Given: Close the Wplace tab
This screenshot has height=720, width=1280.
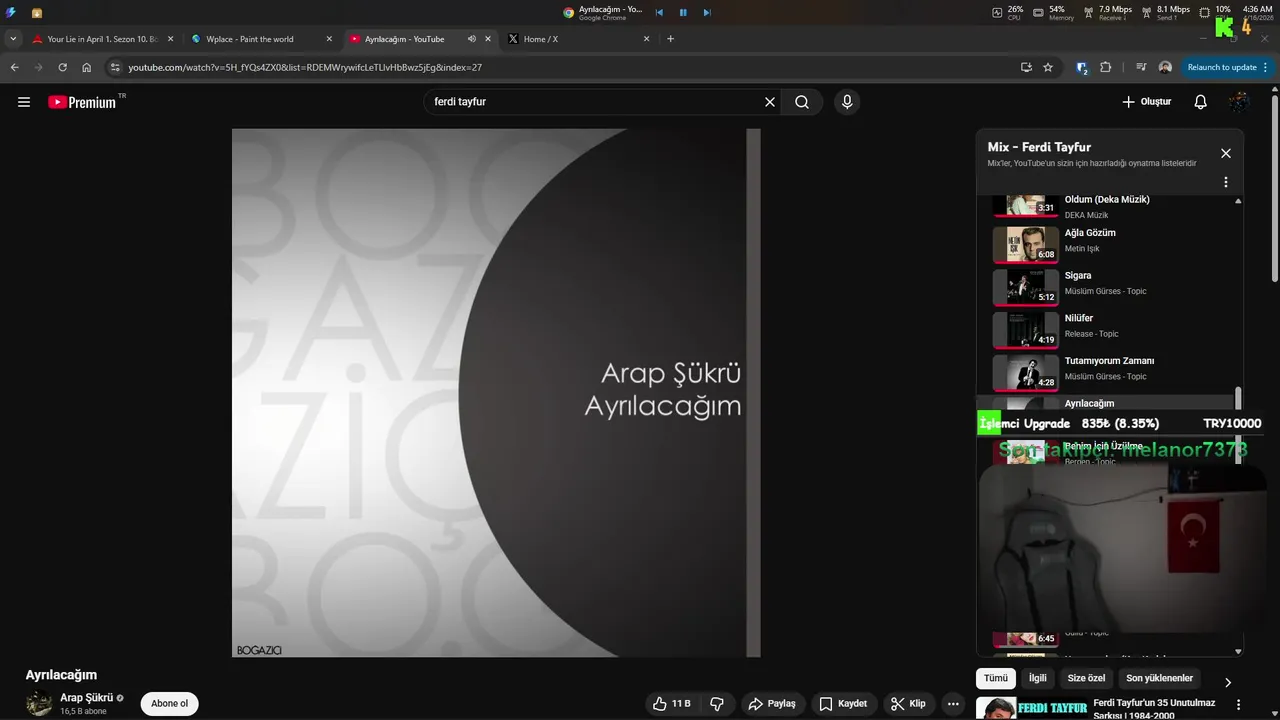Looking at the screenshot, I should 329,39.
